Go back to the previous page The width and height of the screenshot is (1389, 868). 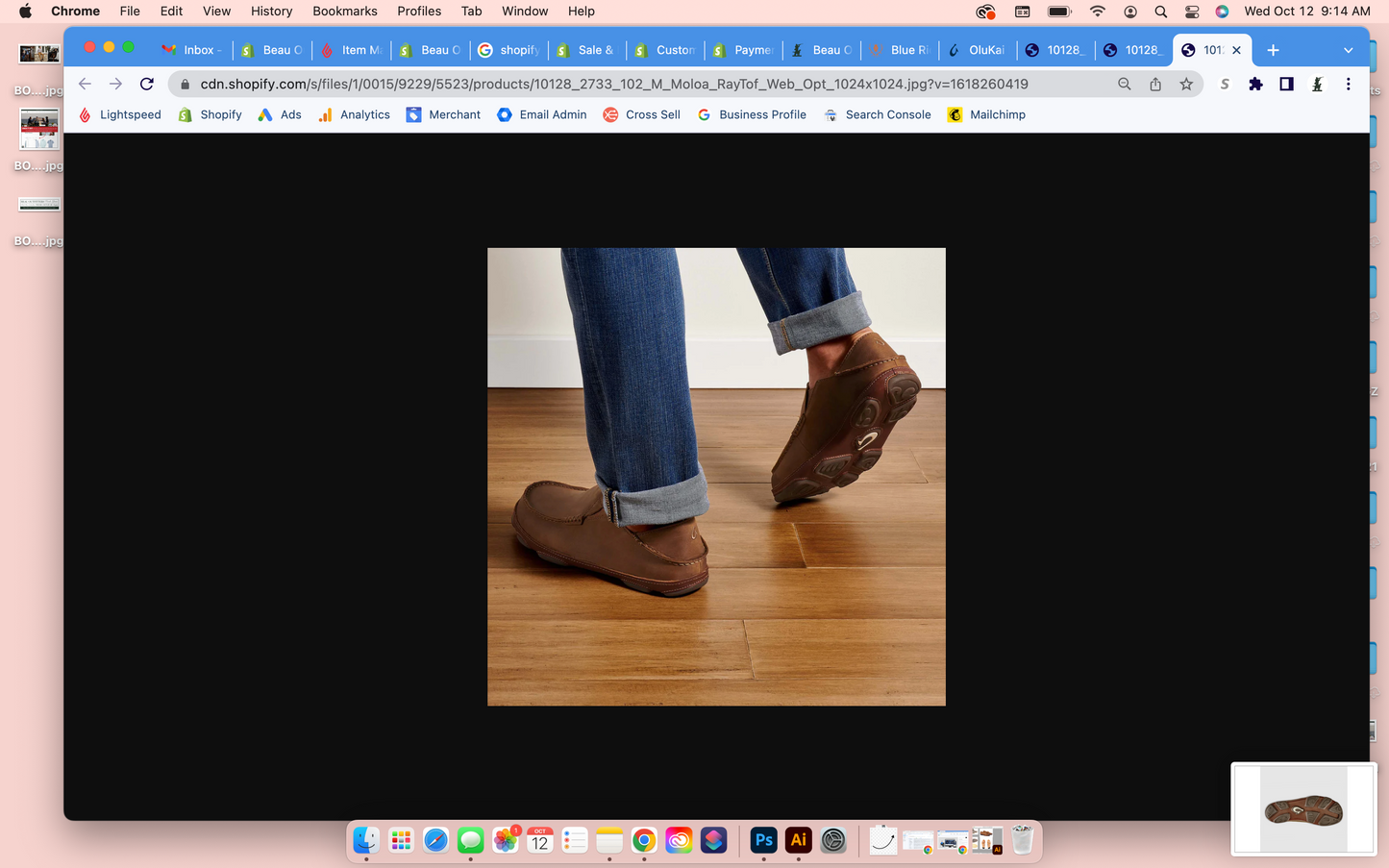(85, 85)
